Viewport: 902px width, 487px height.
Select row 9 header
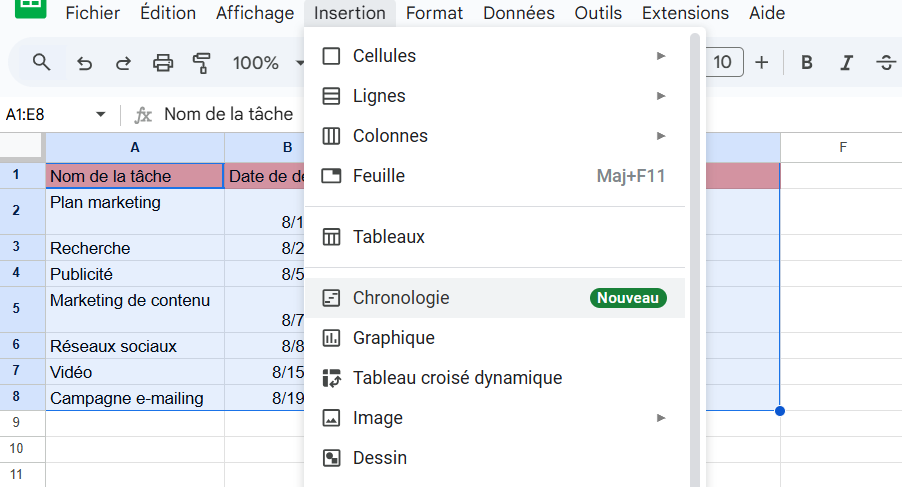pos(22,423)
